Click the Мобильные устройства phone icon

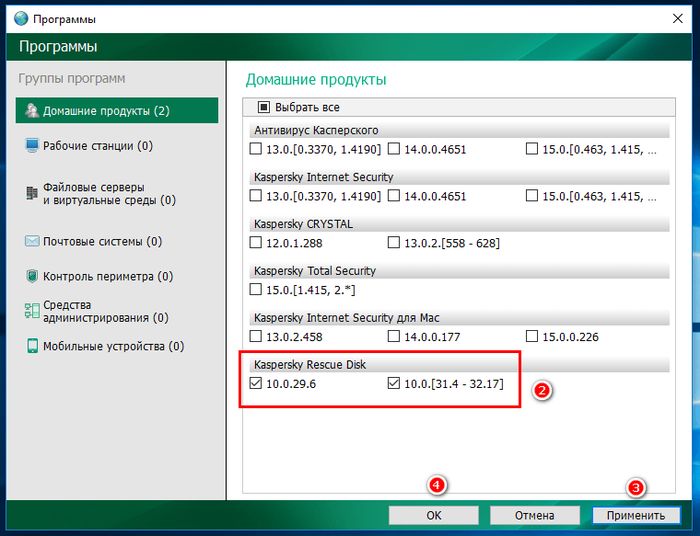pyautogui.click(x=33, y=346)
